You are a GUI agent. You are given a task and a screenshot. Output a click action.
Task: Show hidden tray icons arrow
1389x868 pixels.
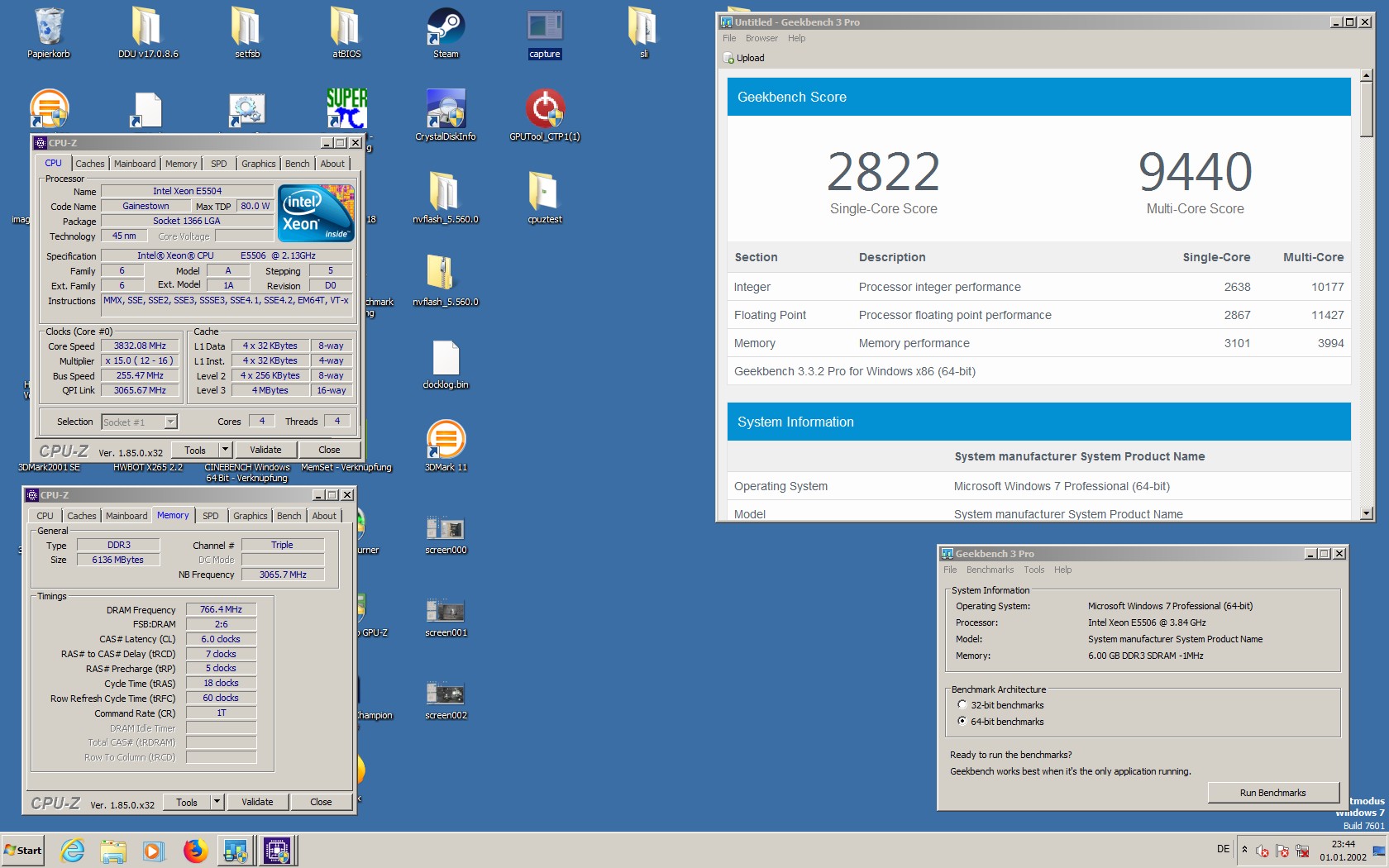point(1244,850)
